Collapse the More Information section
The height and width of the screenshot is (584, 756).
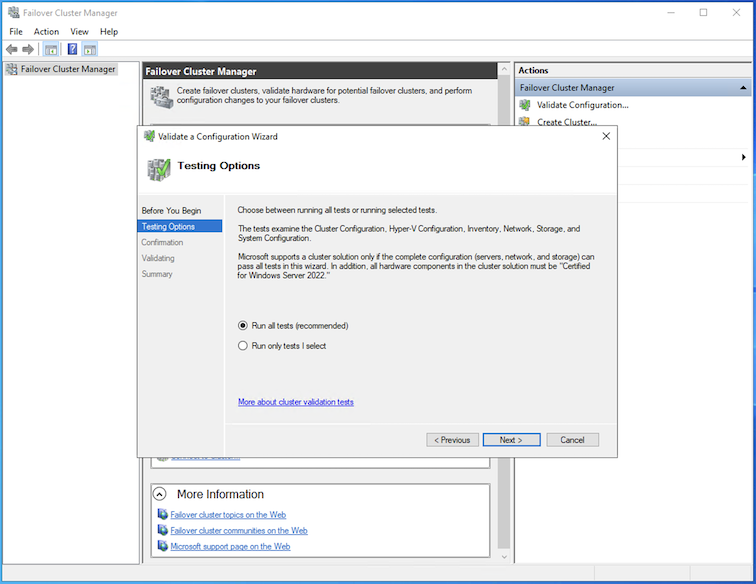160,494
